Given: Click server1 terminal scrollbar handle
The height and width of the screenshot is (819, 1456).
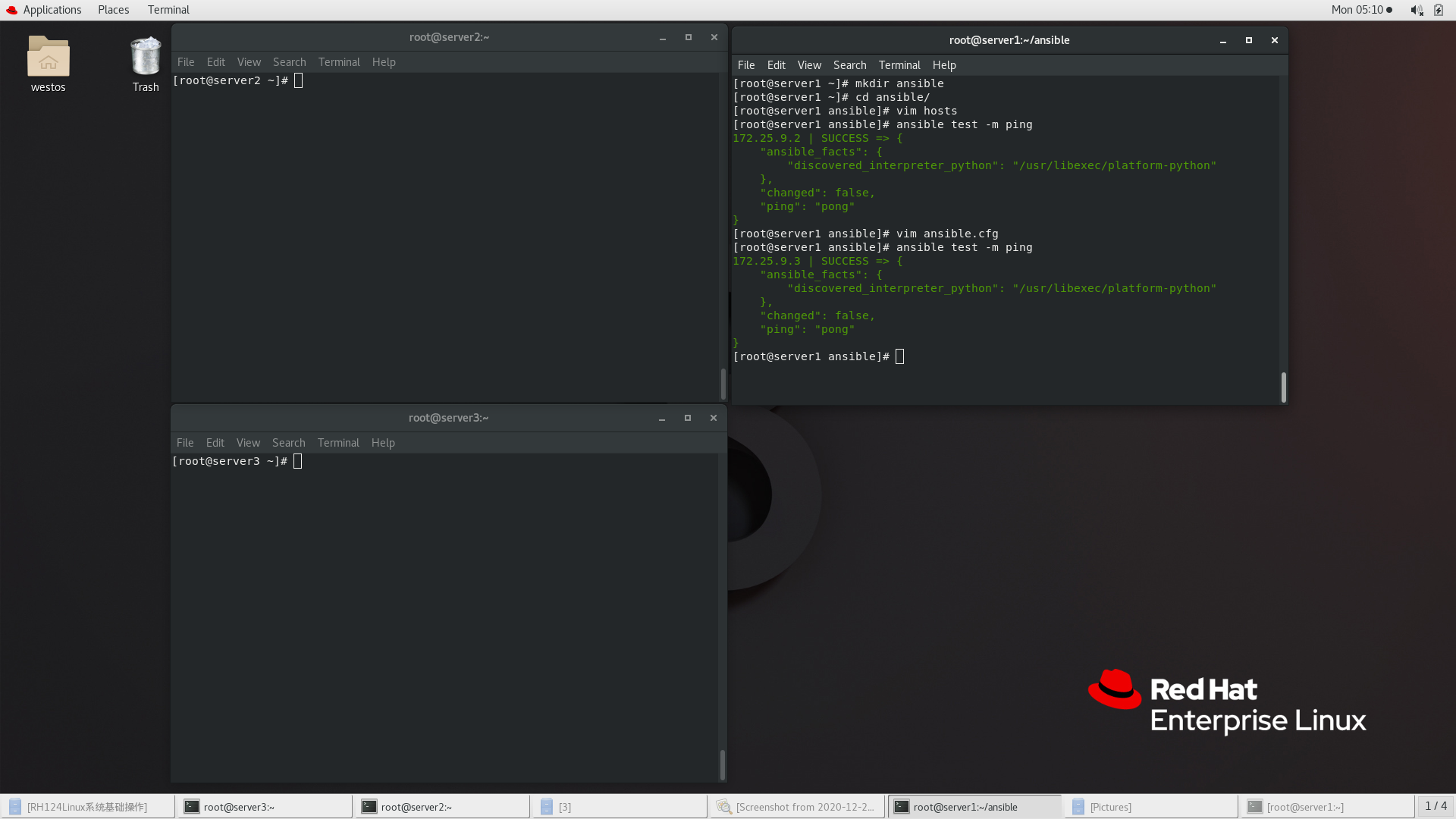Looking at the screenshot, I should point(1283,387).
